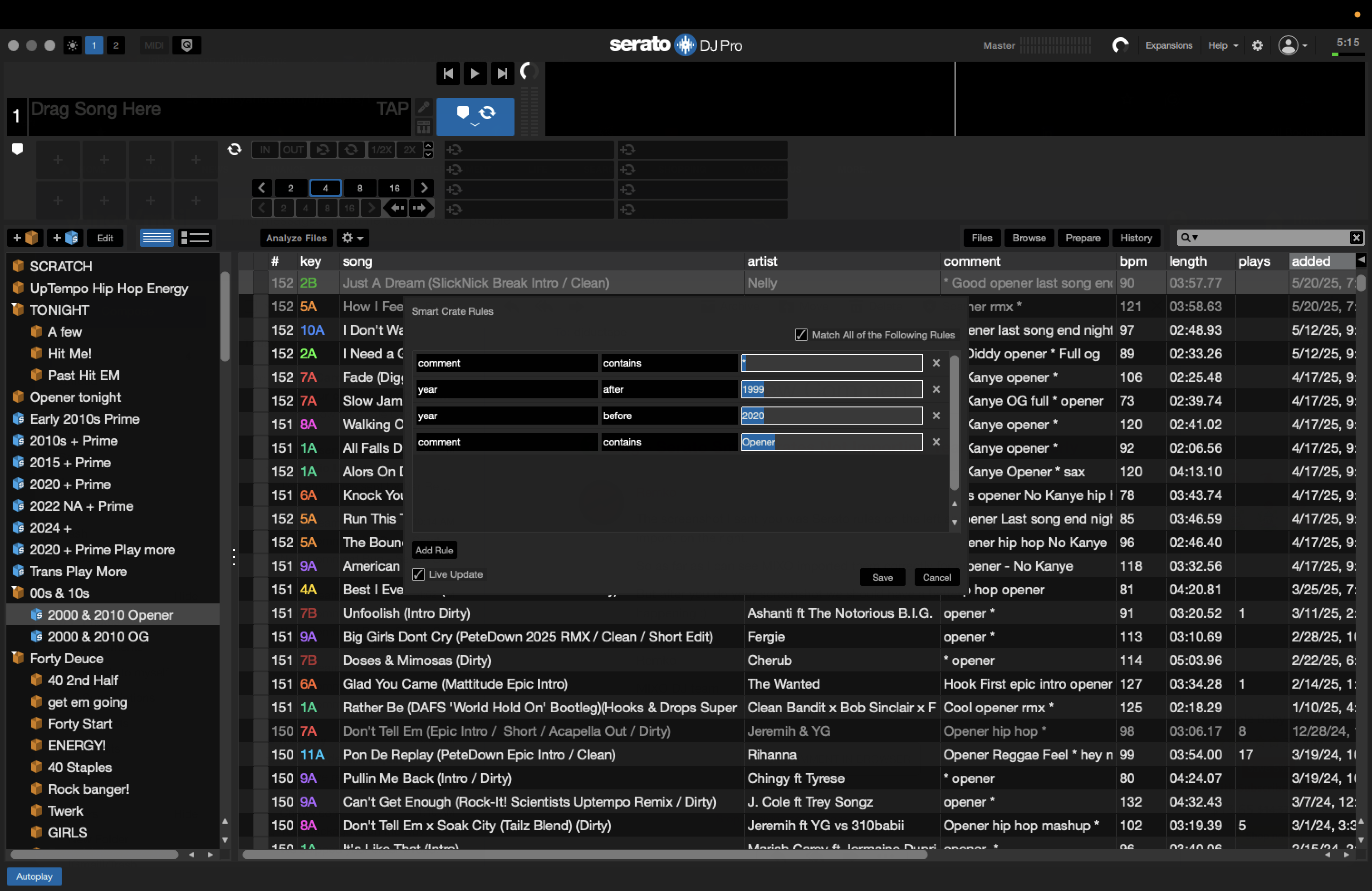Screen dimensions: 1372x891
Task: Select the 2020 + Prime smart crate
Action: pos(70,484)
